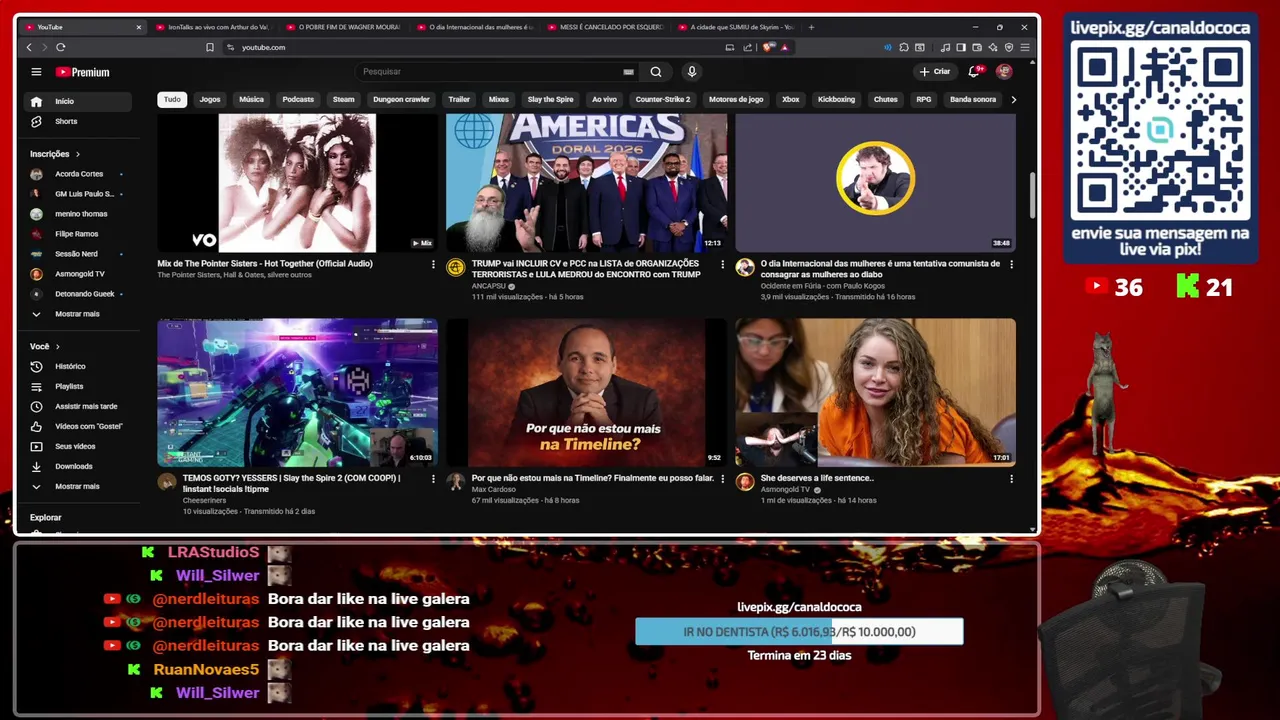This screenshot has width=1280, height=720.
Task: Open the She deserves a life sentence thumbnail
Action: [875, 393]
